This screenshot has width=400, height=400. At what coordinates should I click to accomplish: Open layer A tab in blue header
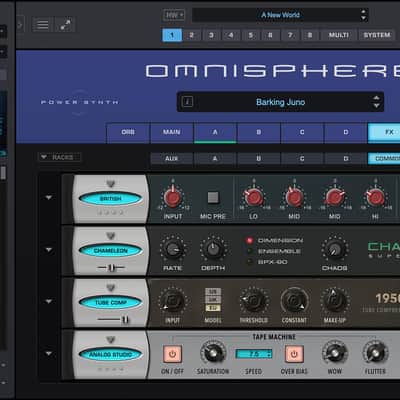215,132
